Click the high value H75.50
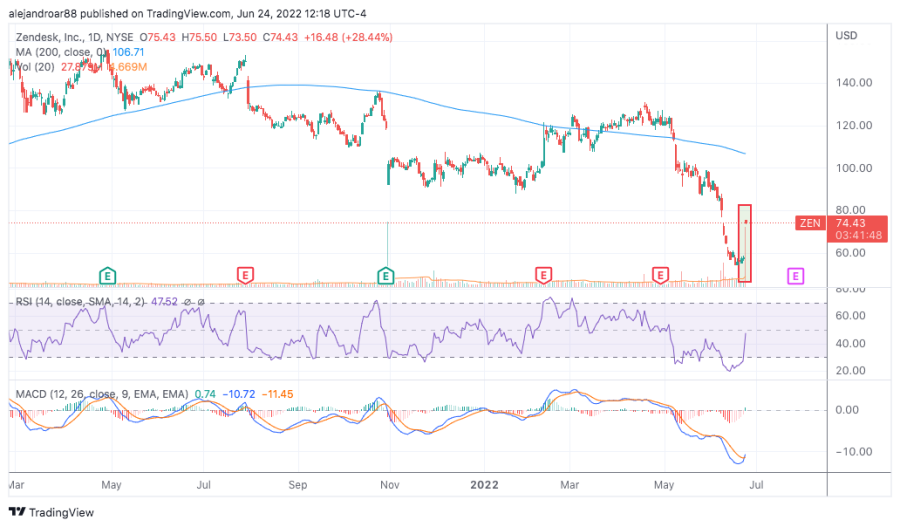The height and width of the screenshot is (527, 900). click(199, 37)
